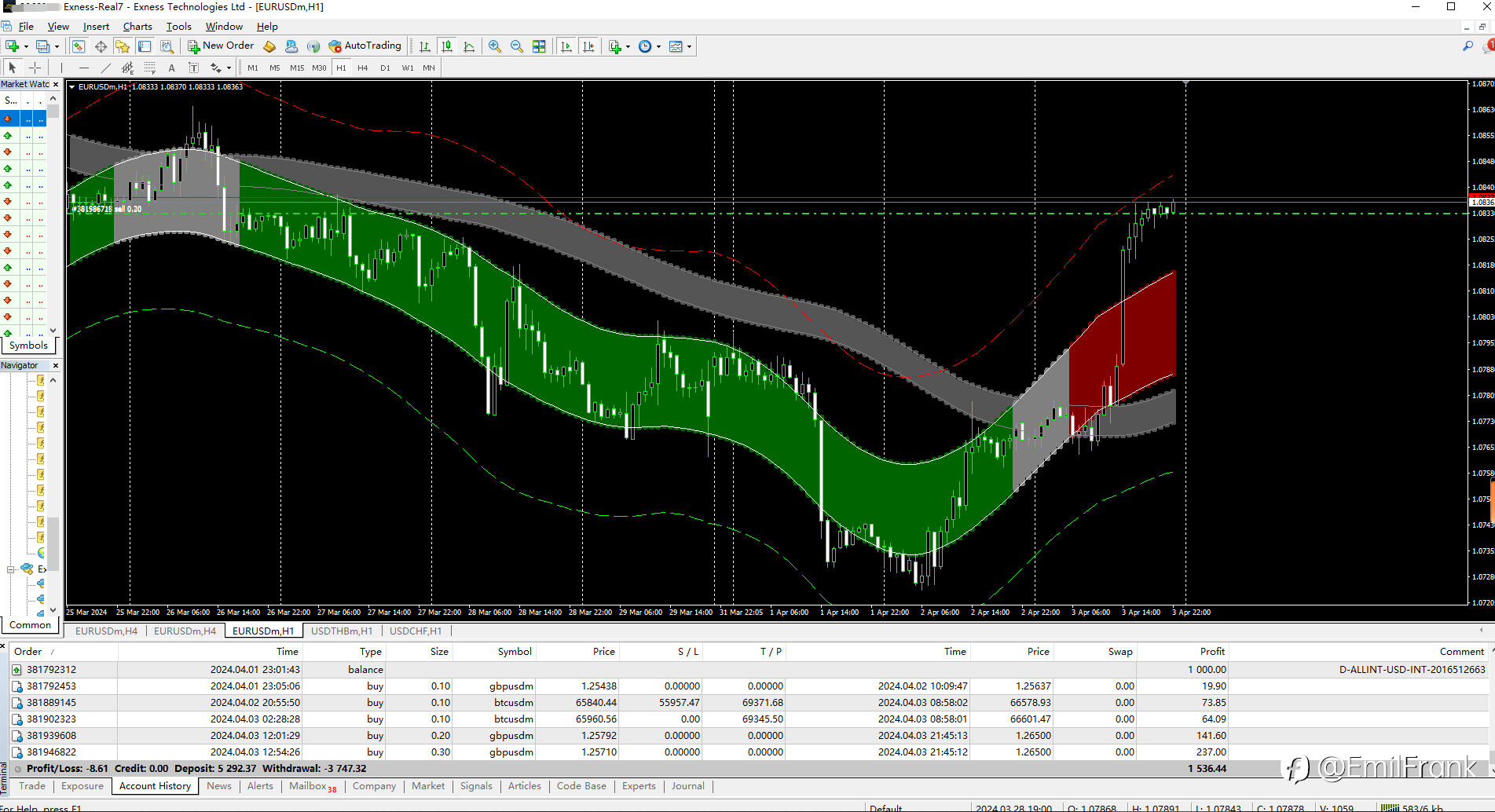The image size is (1495, 812).
Task: Toggle AutoTrading on or off
Action: [x=365, y=46]
